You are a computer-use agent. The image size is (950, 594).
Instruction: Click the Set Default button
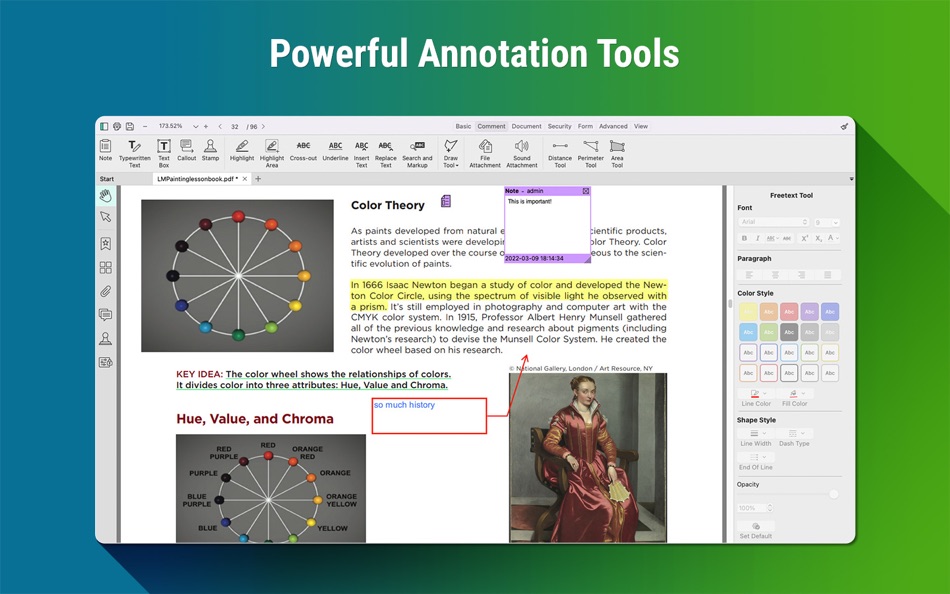(756, 530)
